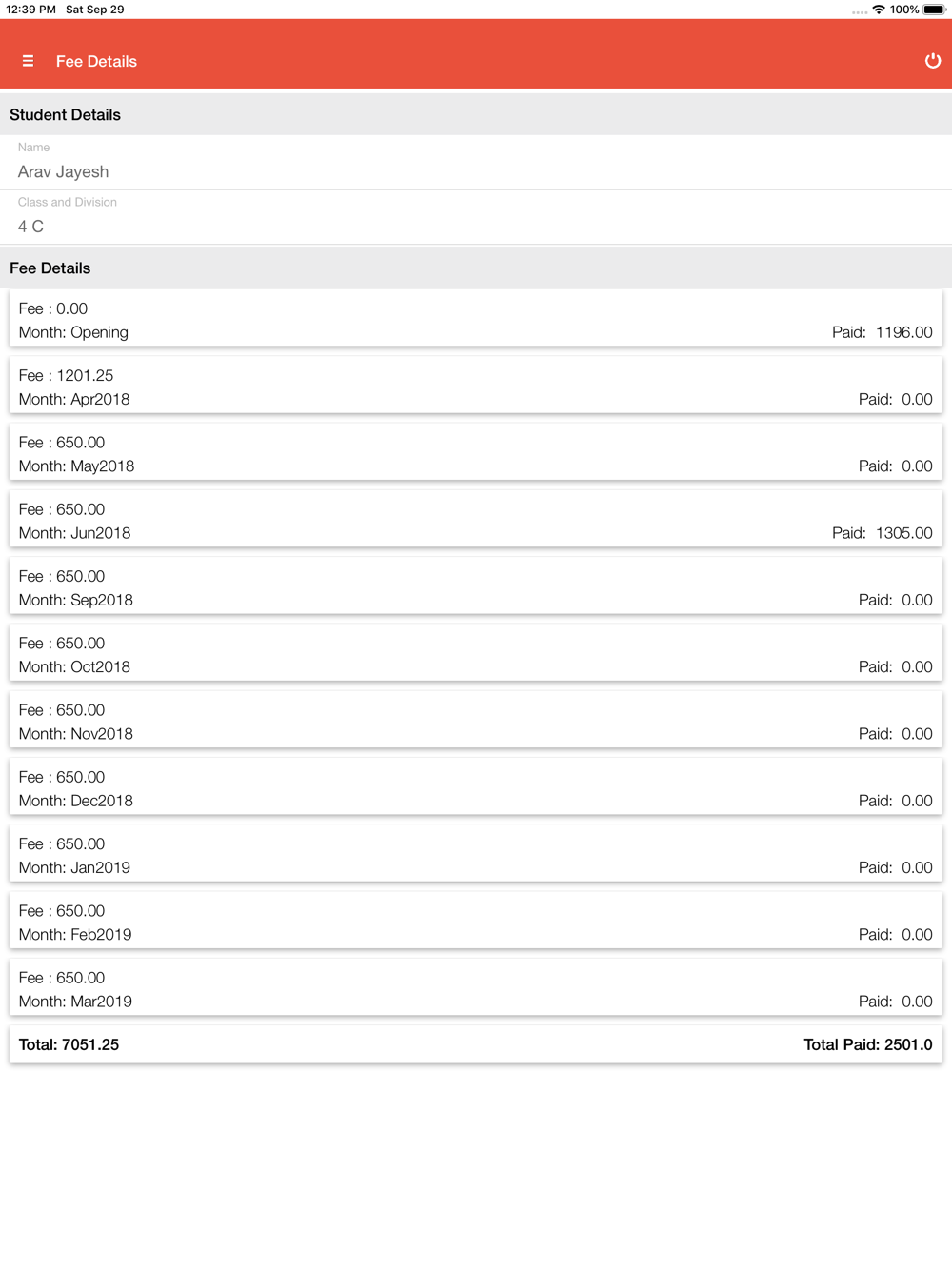The width and height of the screenshot is (952, 1270).
Task: Tap the Paid 1305.00 amount
Action: point(883,533)
